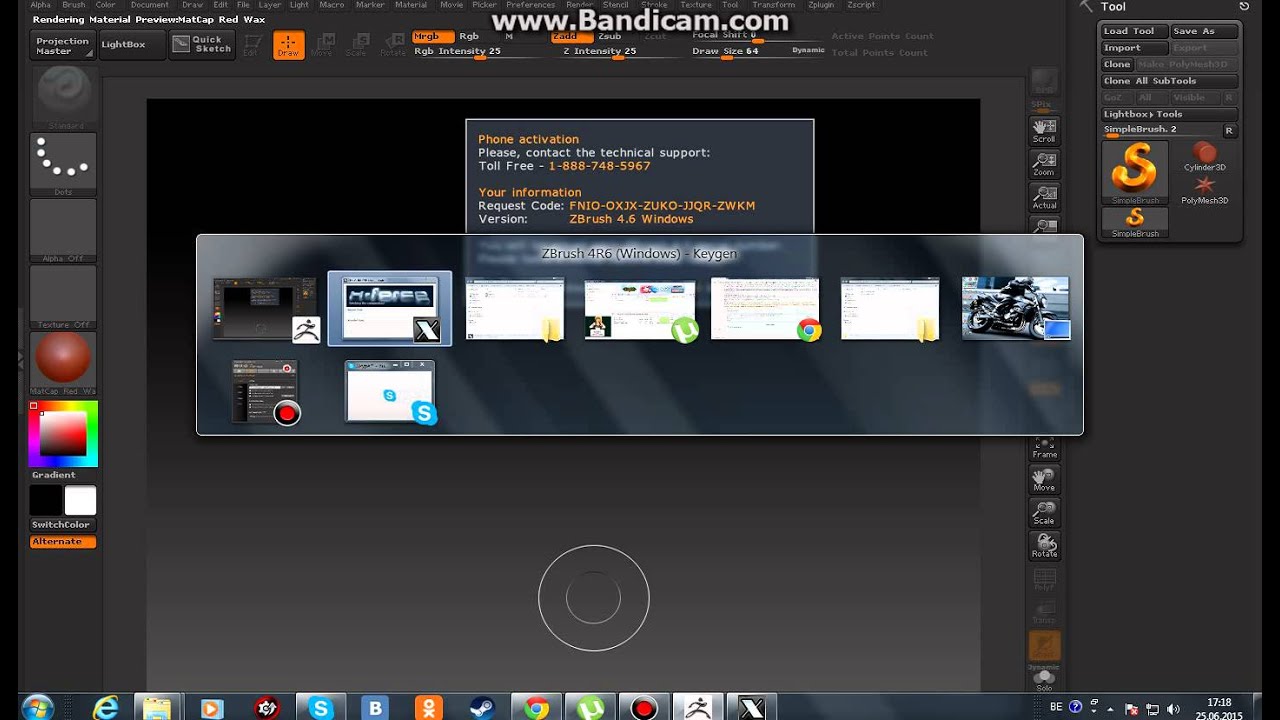Toggle the Zsub button
The width and height of the screenshot is (1280, 720).
pyautogui.click(x=609, y=36)
